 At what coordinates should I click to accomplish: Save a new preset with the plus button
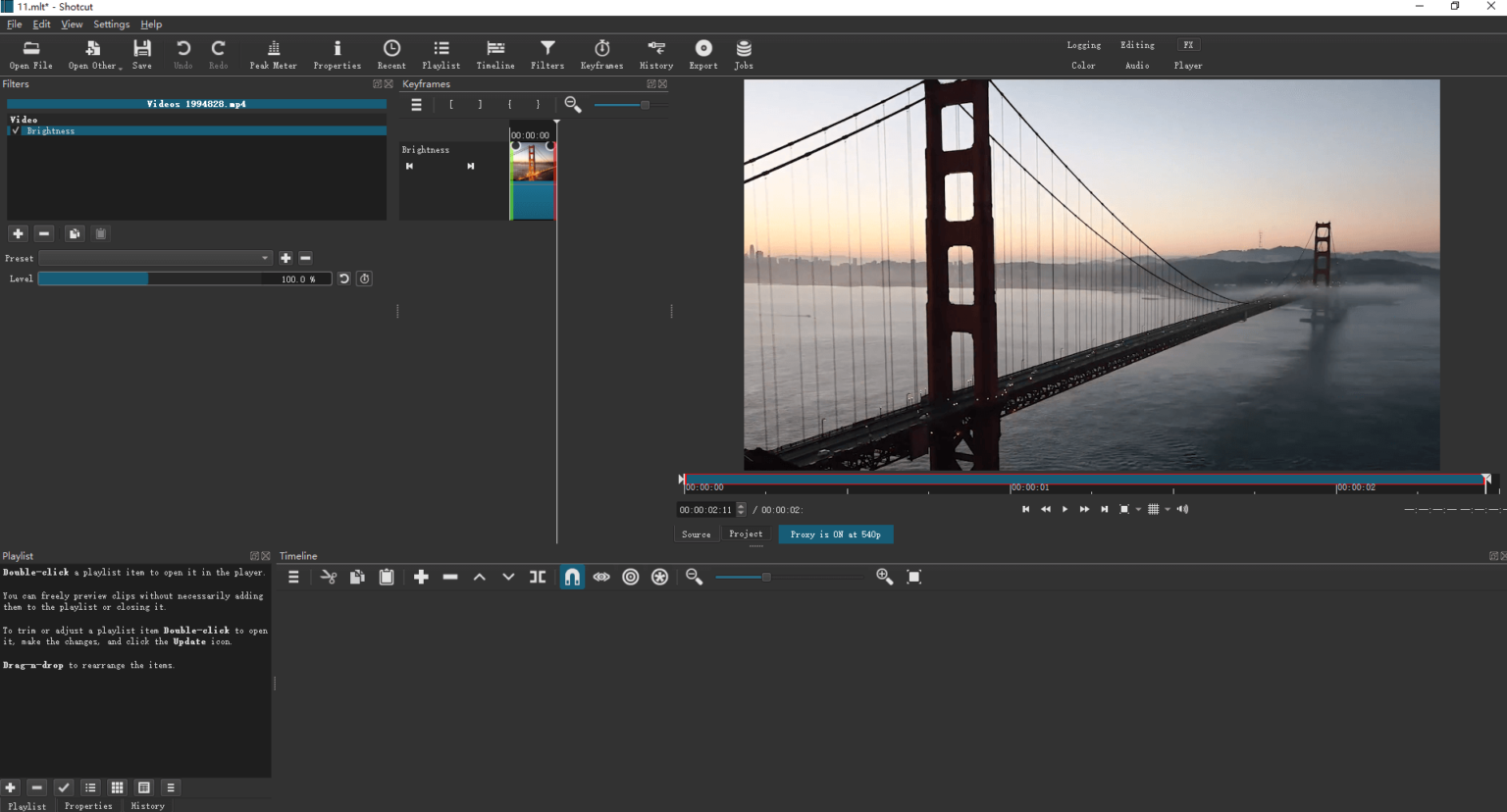(x=286, y=258)
